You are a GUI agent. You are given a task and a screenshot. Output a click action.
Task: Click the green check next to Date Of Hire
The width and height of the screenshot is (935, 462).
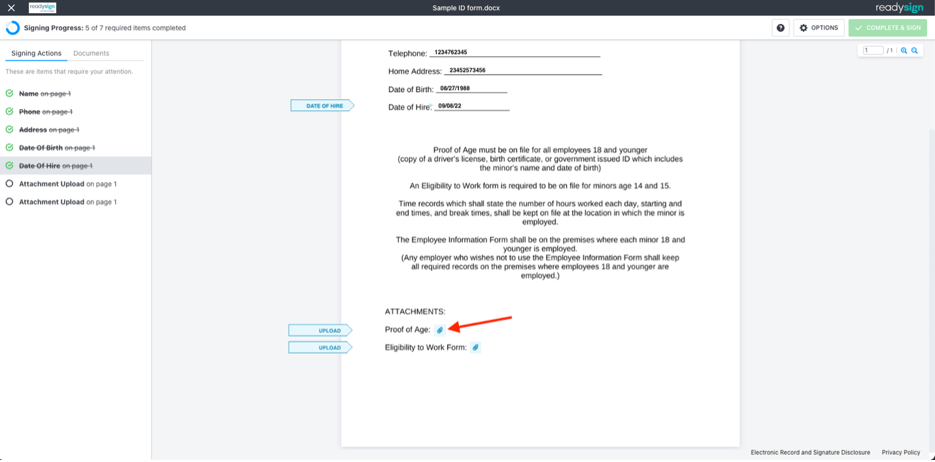point(9,166)
